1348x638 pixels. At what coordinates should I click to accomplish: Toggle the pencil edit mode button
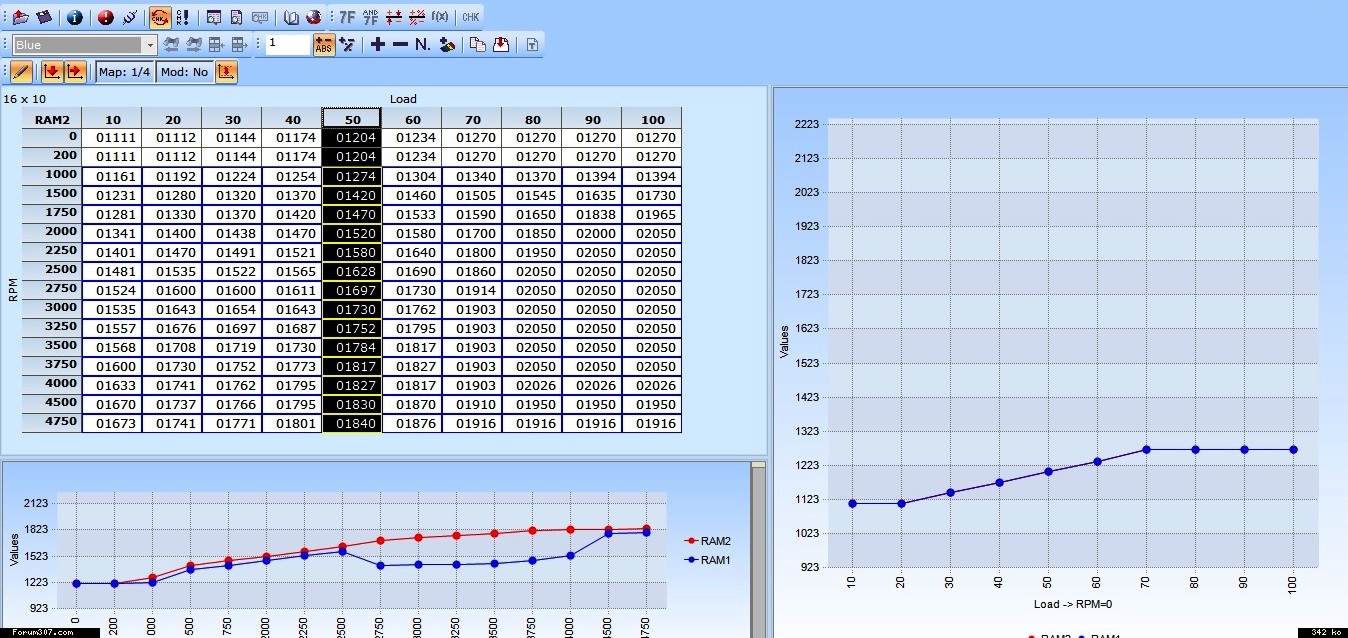coord(21,72)
